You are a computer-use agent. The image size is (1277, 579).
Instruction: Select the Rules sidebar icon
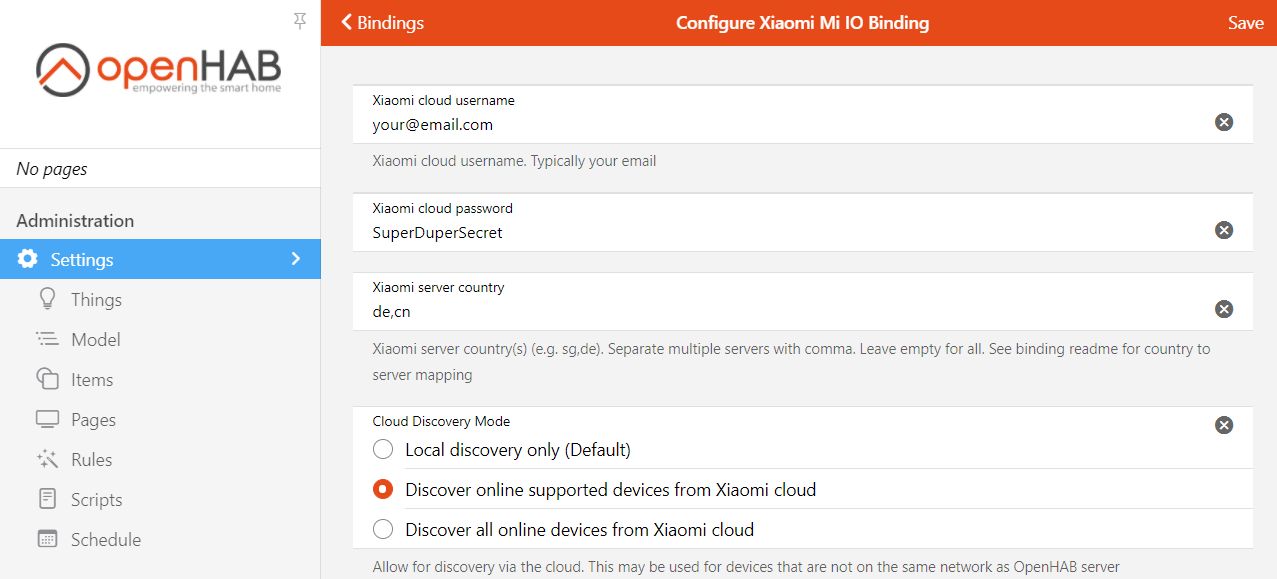pyautogui.click(x=47, y=459)
